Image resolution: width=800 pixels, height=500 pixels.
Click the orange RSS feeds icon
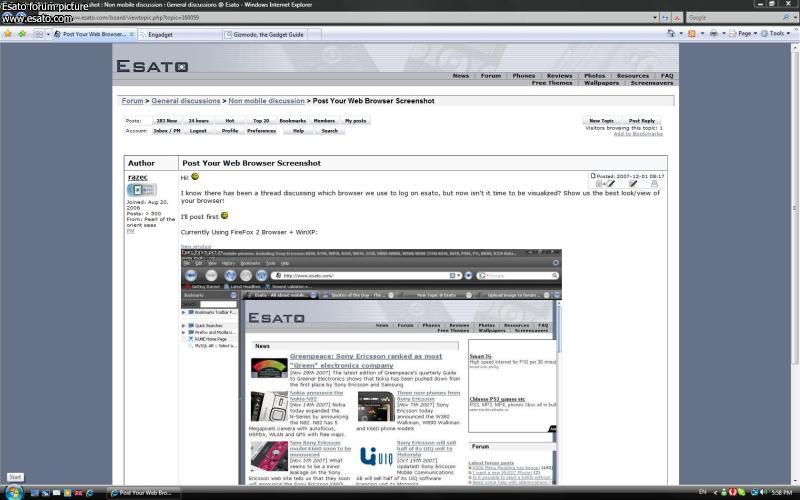[x=692, y=34]
